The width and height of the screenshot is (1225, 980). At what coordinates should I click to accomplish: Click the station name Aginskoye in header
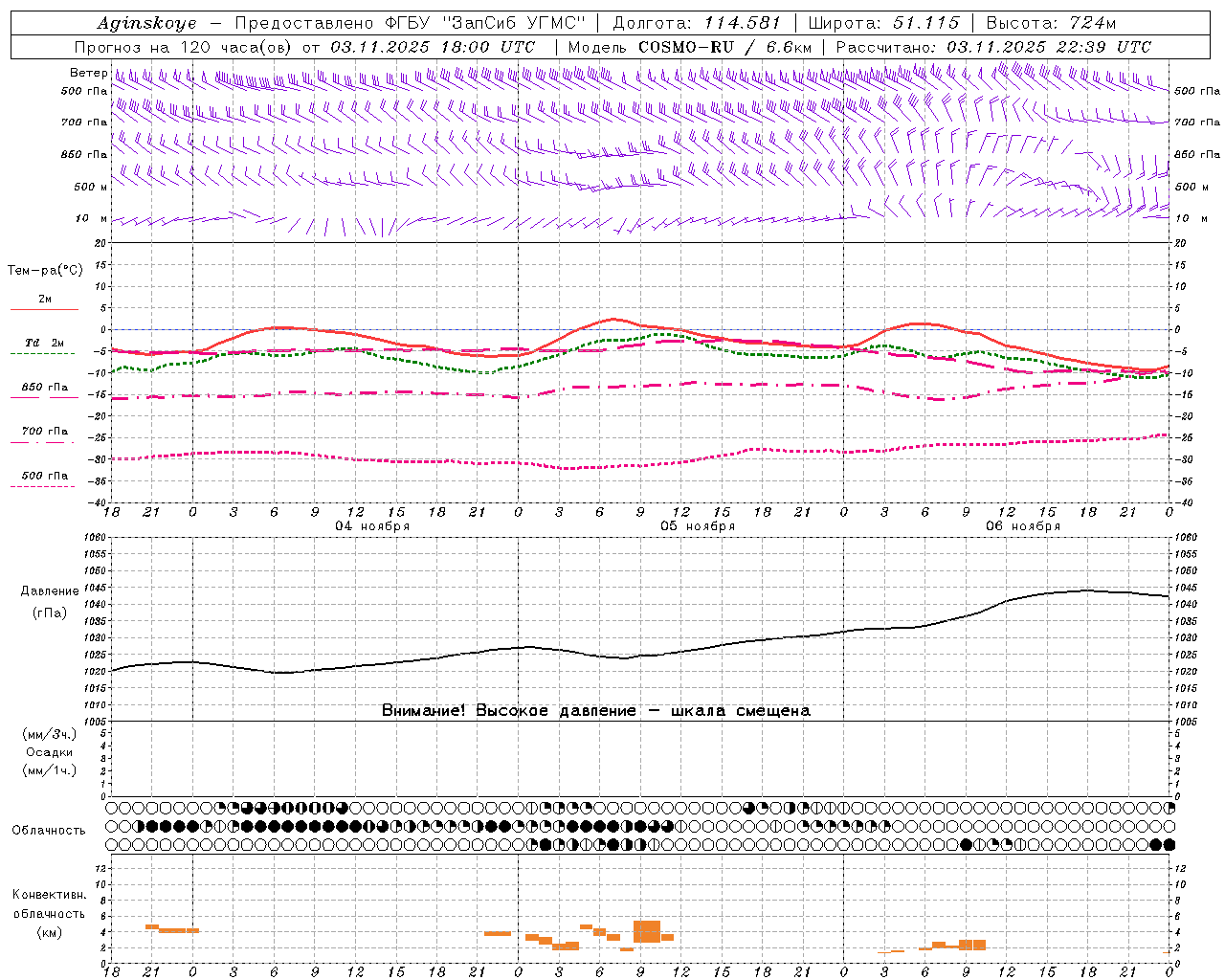click(146, 23)
